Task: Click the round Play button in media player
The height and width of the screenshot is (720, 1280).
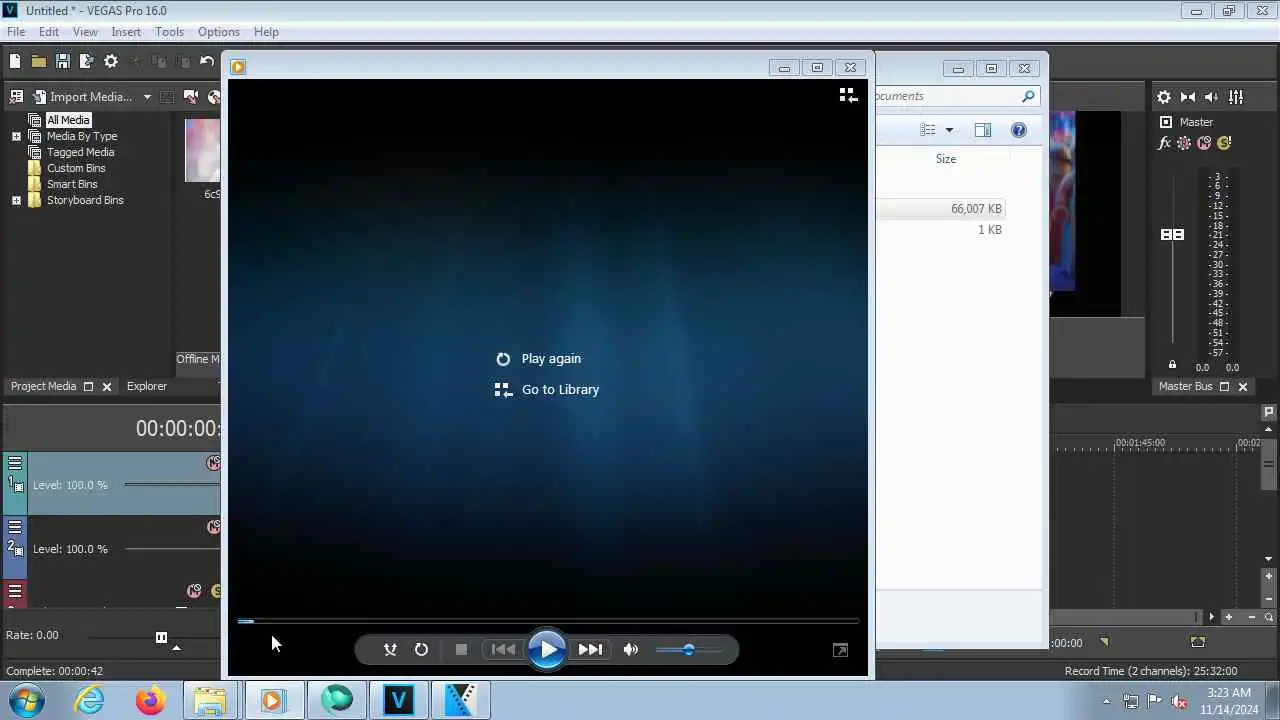Action: [x=547, y=649]
